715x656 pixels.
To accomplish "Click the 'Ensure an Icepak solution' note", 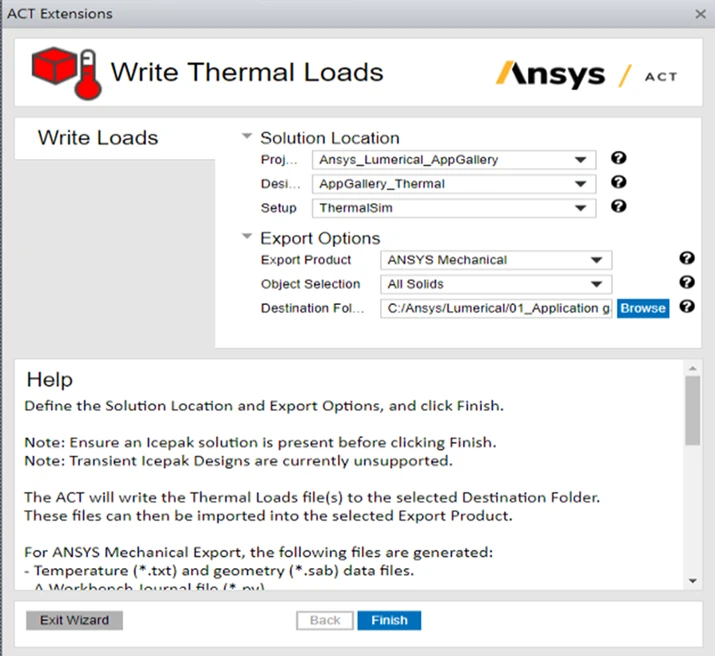I will tap(260, 443).
